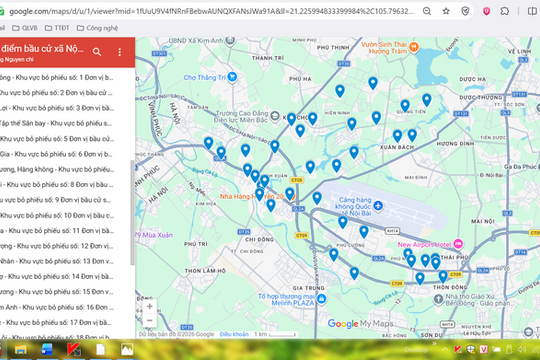Open the Điều khoản terms link
Image resolution: width=540 pixels, height=360 pixels.
pos(234,334)
